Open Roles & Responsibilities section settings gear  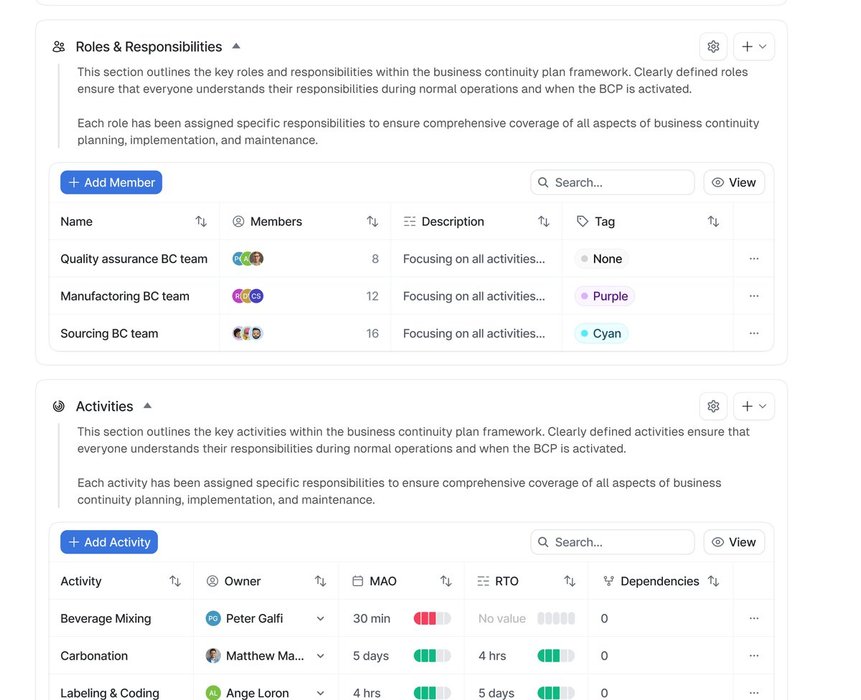tap(713, 46)
